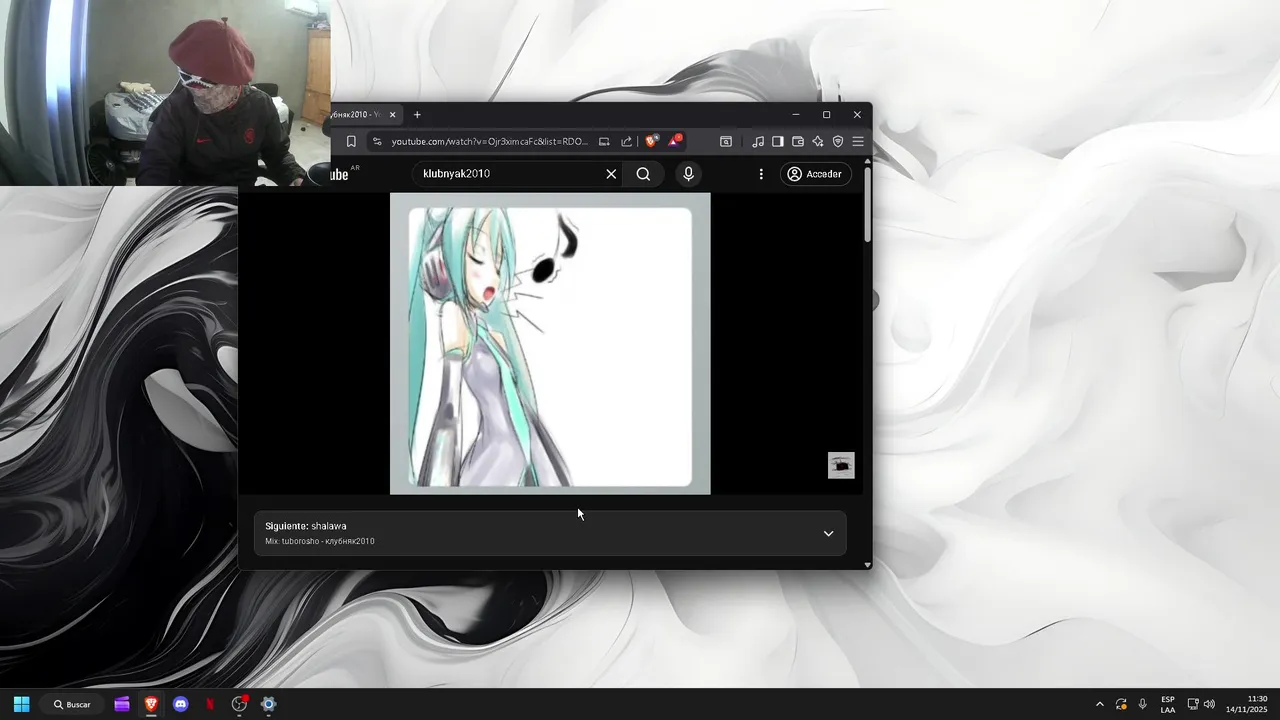Click the Brave VPN shield icon
1280x720 pixels.
point(838,142)
